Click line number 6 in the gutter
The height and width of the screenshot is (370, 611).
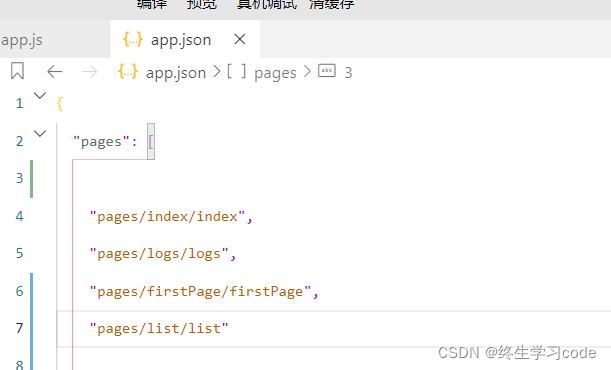(19, 291)
